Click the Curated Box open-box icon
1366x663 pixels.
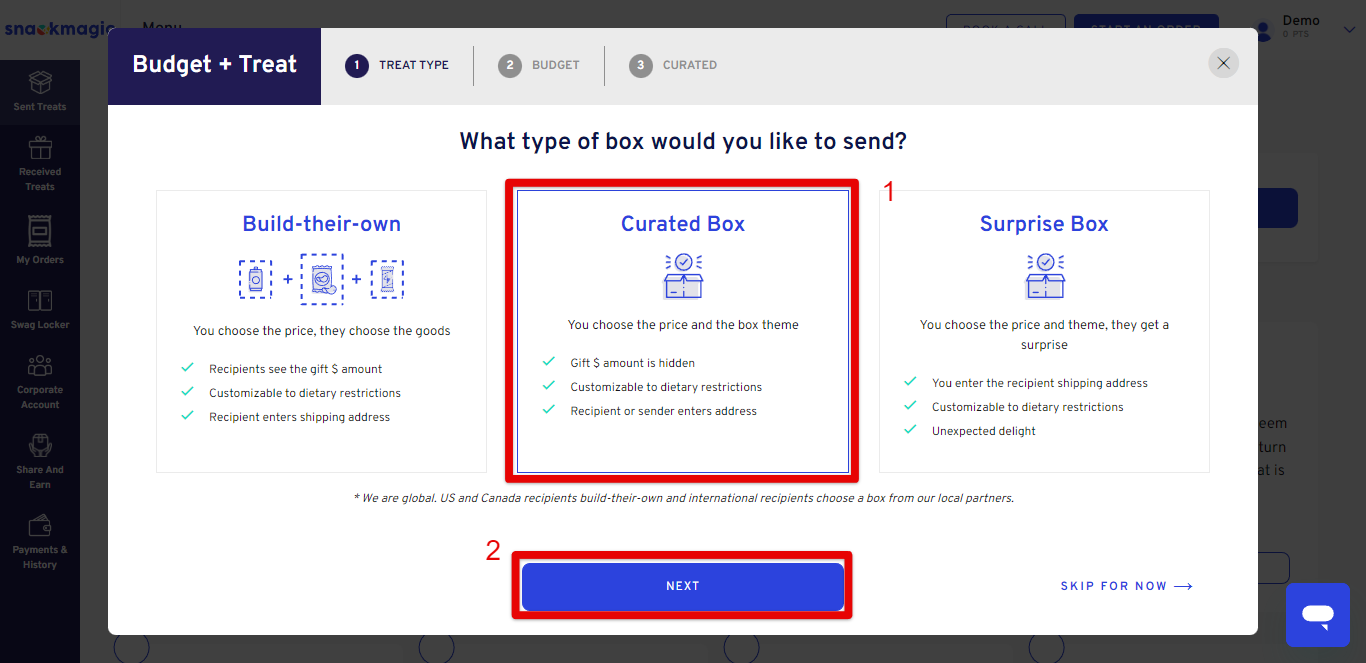tap(683, 276)
